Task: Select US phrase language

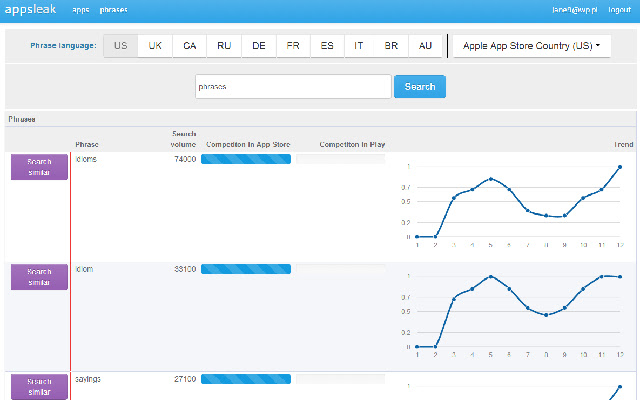Action: pos(120,46)
